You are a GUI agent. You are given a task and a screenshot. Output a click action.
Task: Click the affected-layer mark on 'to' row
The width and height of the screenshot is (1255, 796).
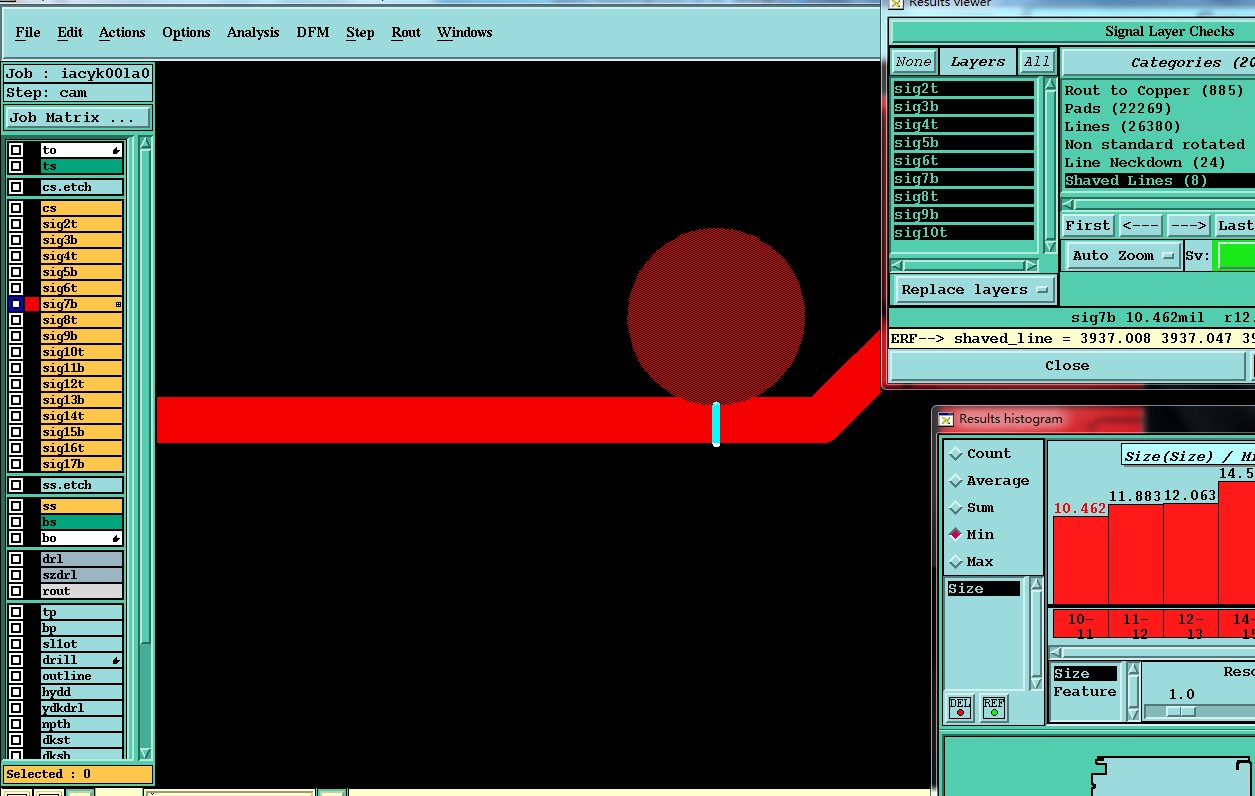(x=116, y=151)
